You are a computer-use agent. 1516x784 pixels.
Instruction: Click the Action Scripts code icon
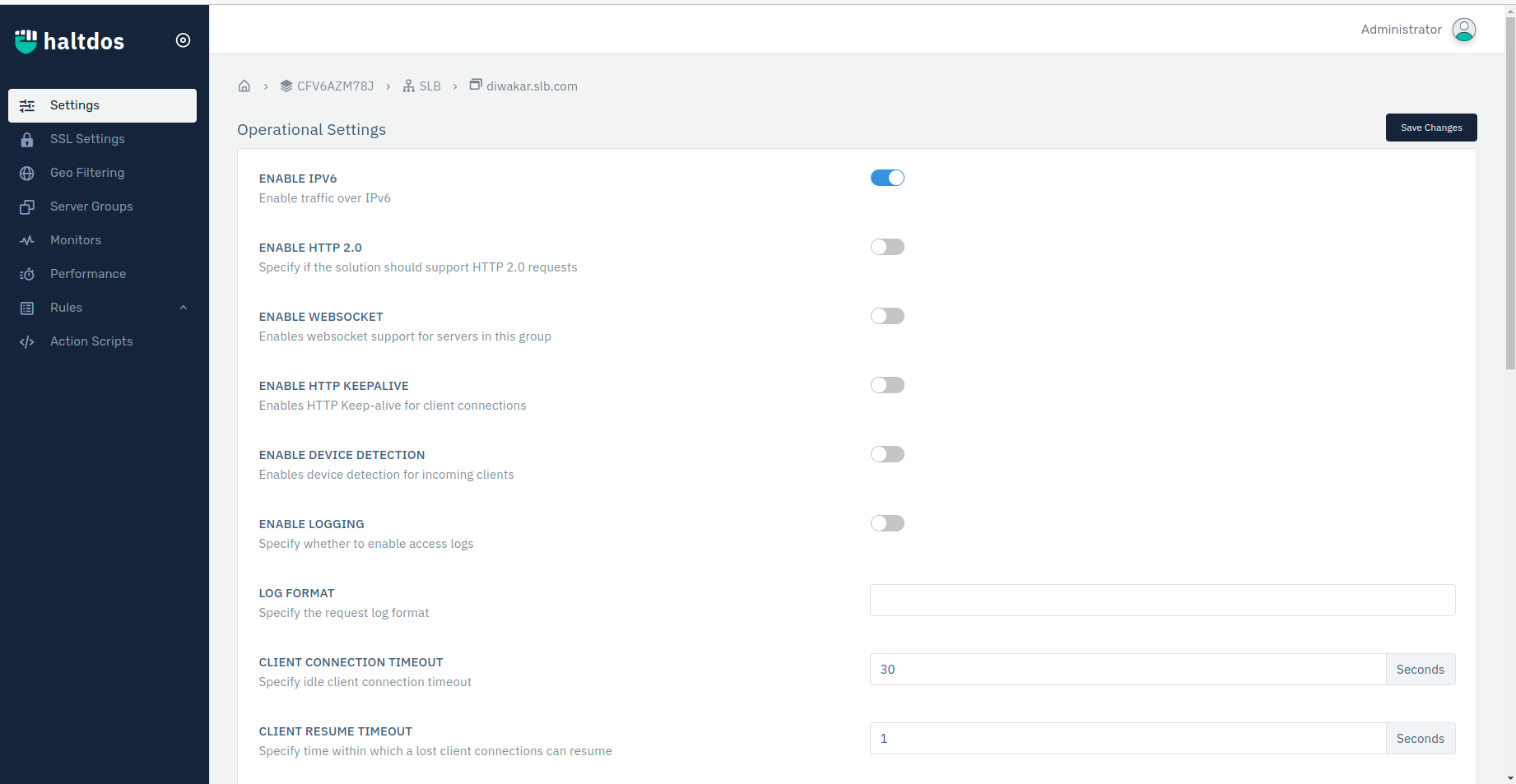[x=27, y=342]
